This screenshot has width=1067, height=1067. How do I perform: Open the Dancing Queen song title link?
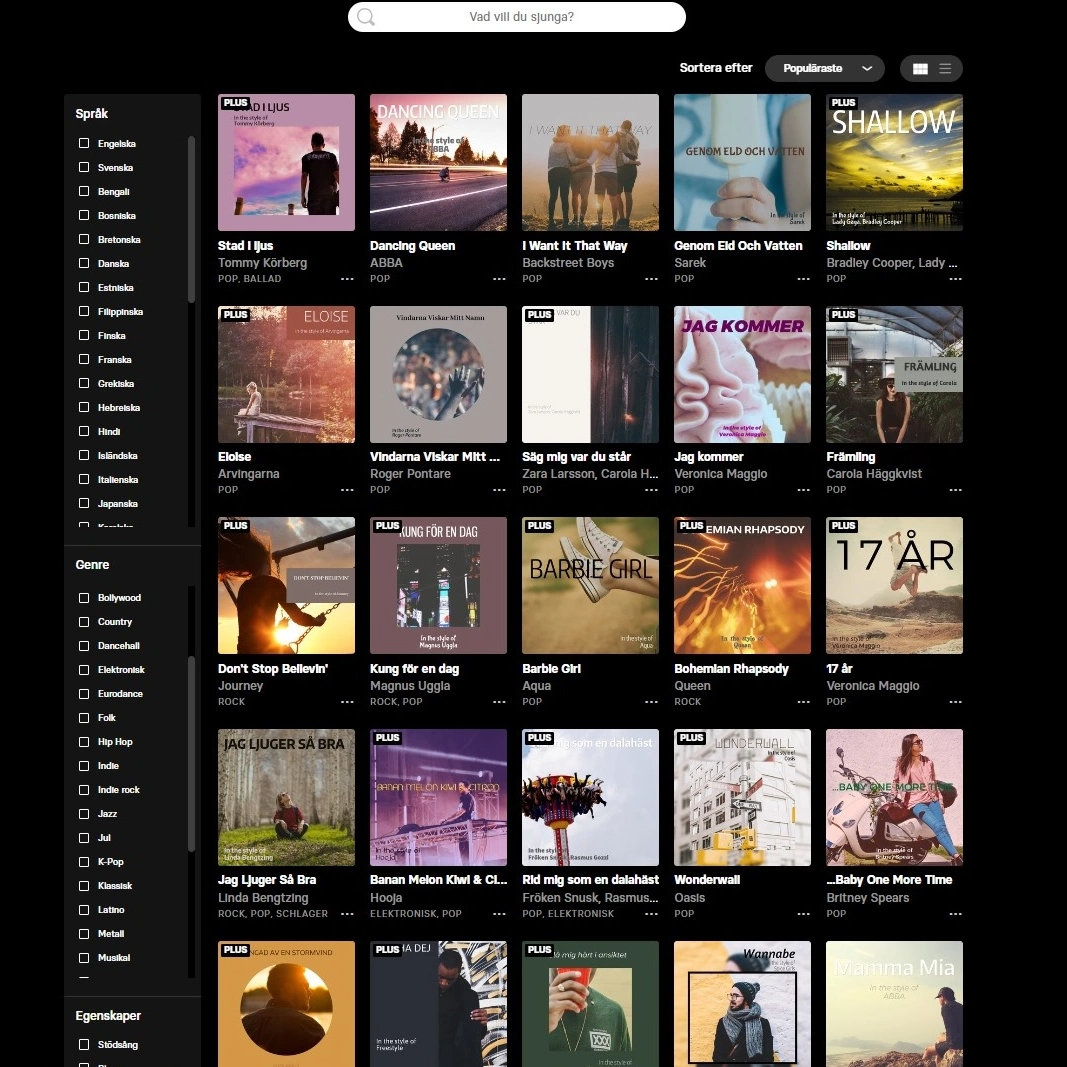click(x=412, y=246)
